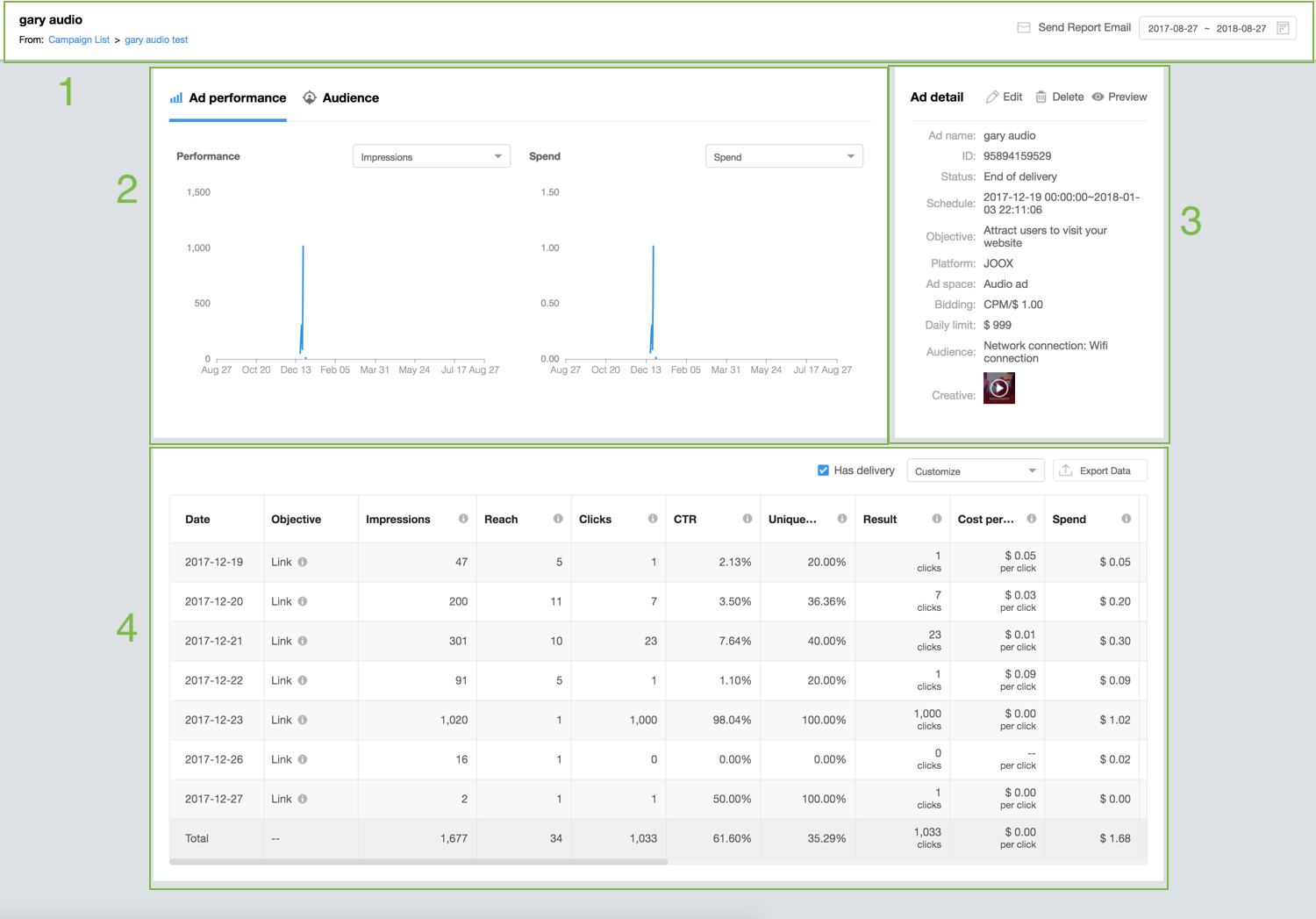Click the Export Data upload icon
The height and width of the screenshot is (919, 1316).
1066,470
